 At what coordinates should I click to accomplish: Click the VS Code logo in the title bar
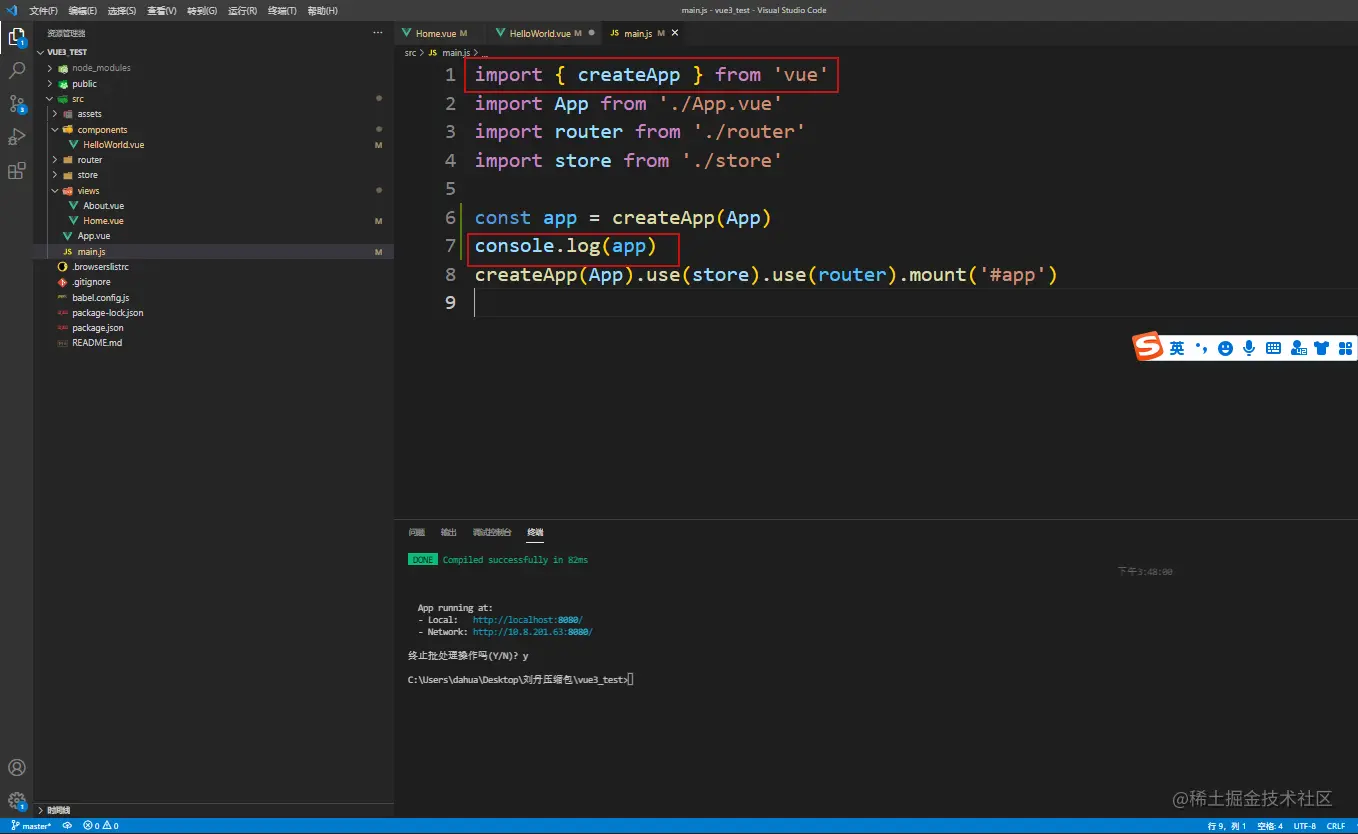pyautogui.click(x=12, y=10)
